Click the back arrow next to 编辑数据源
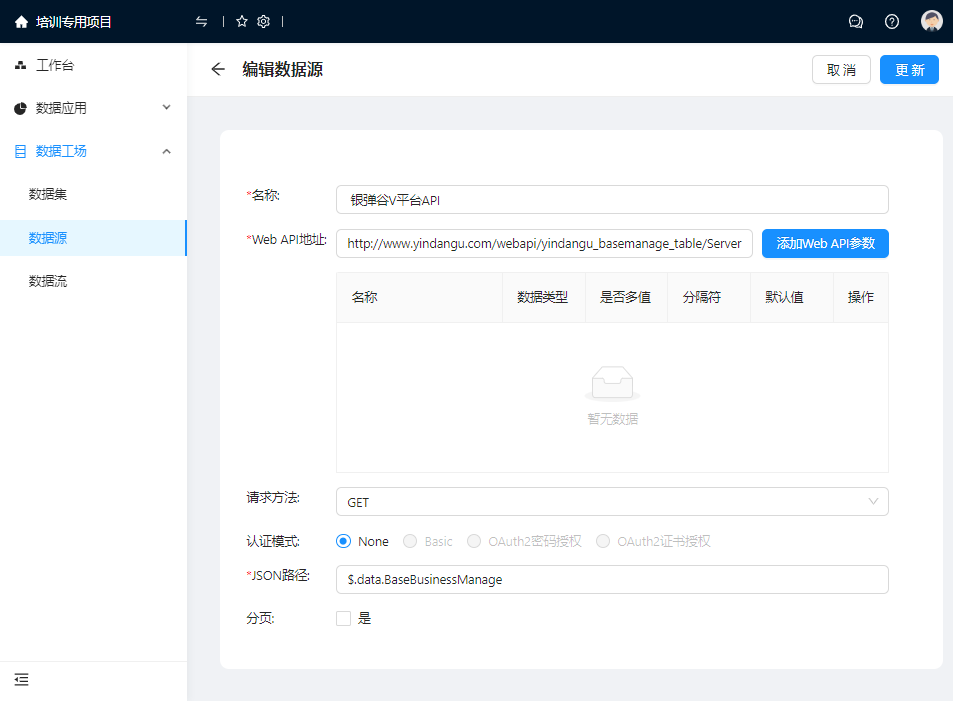 click(x=218, y=69)
